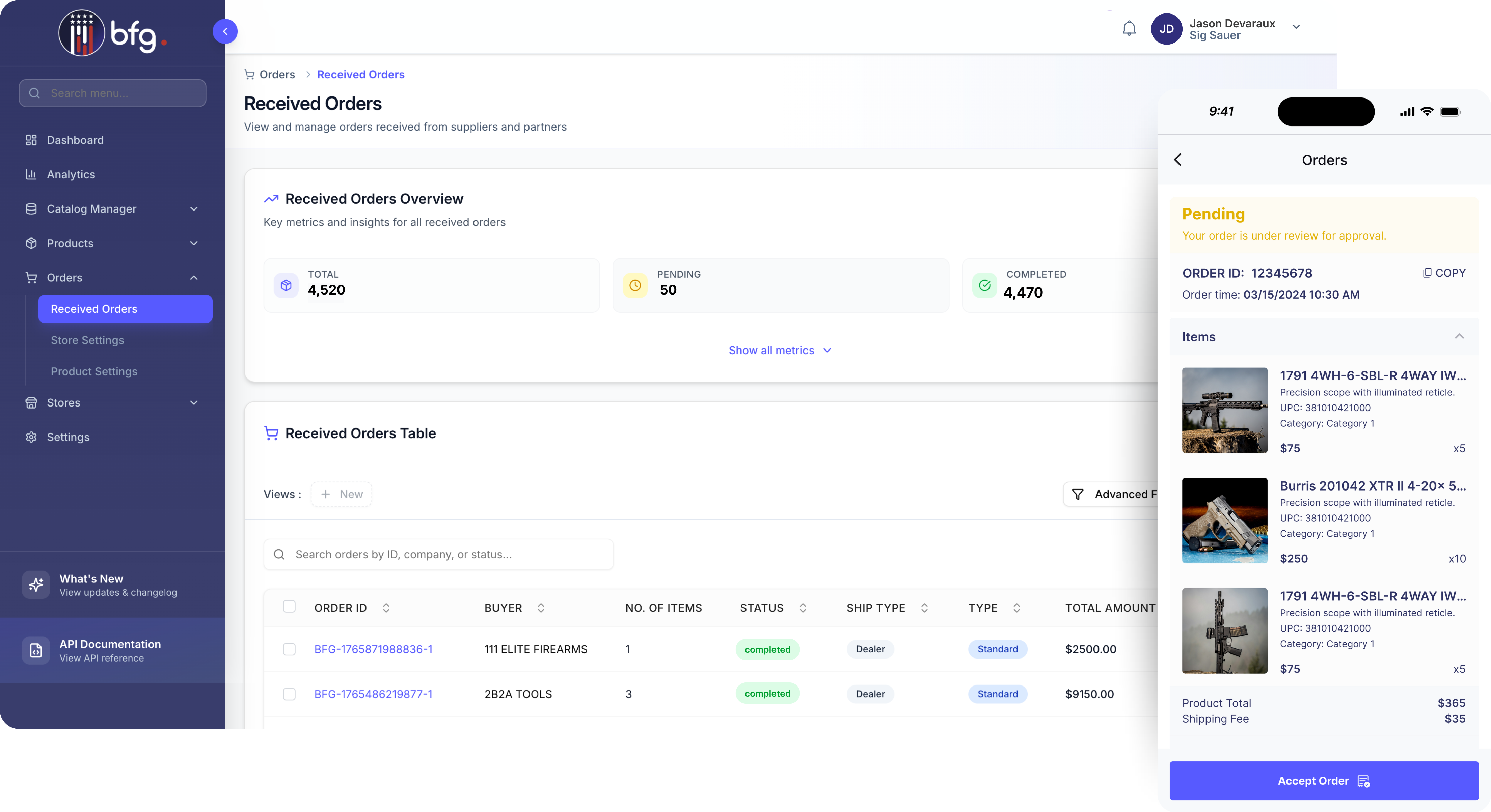
Task: Click the Advanced Filter funnel icon
Action: (x=1078, y=494)
